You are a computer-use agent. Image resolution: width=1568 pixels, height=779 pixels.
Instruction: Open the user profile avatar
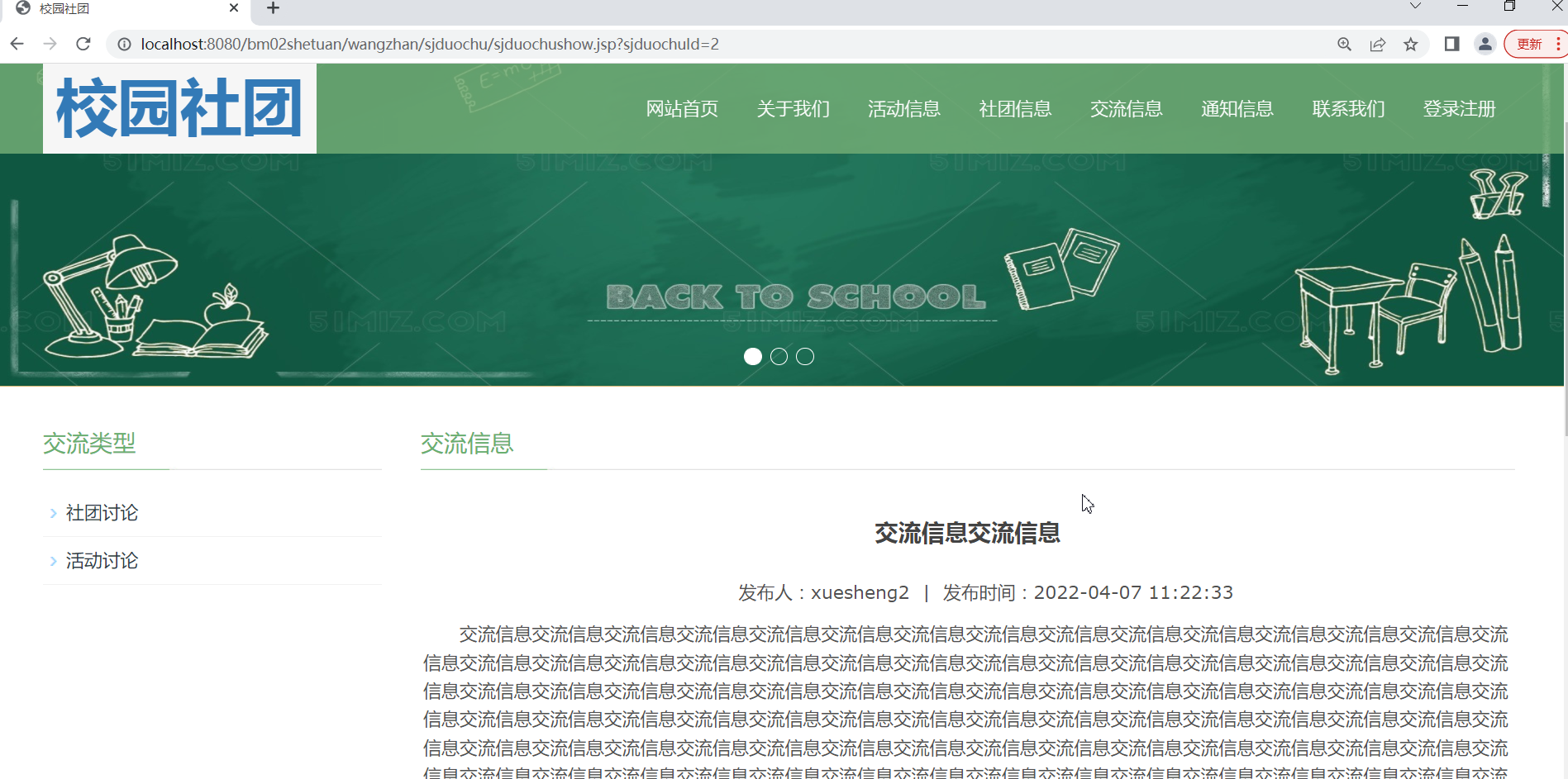(1485, 45)
